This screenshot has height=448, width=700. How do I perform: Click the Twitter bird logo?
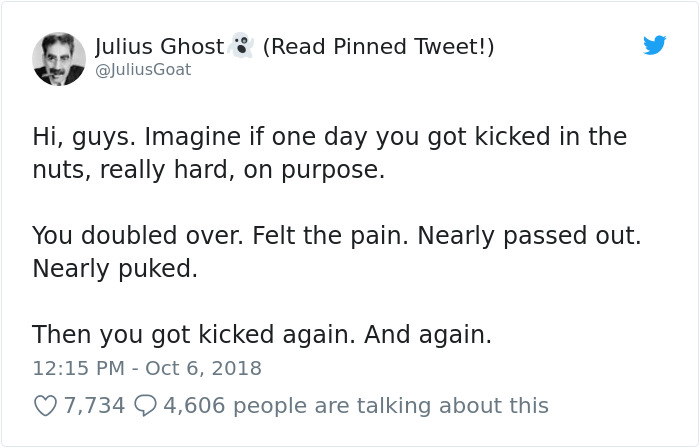click(x=655, y=45)
